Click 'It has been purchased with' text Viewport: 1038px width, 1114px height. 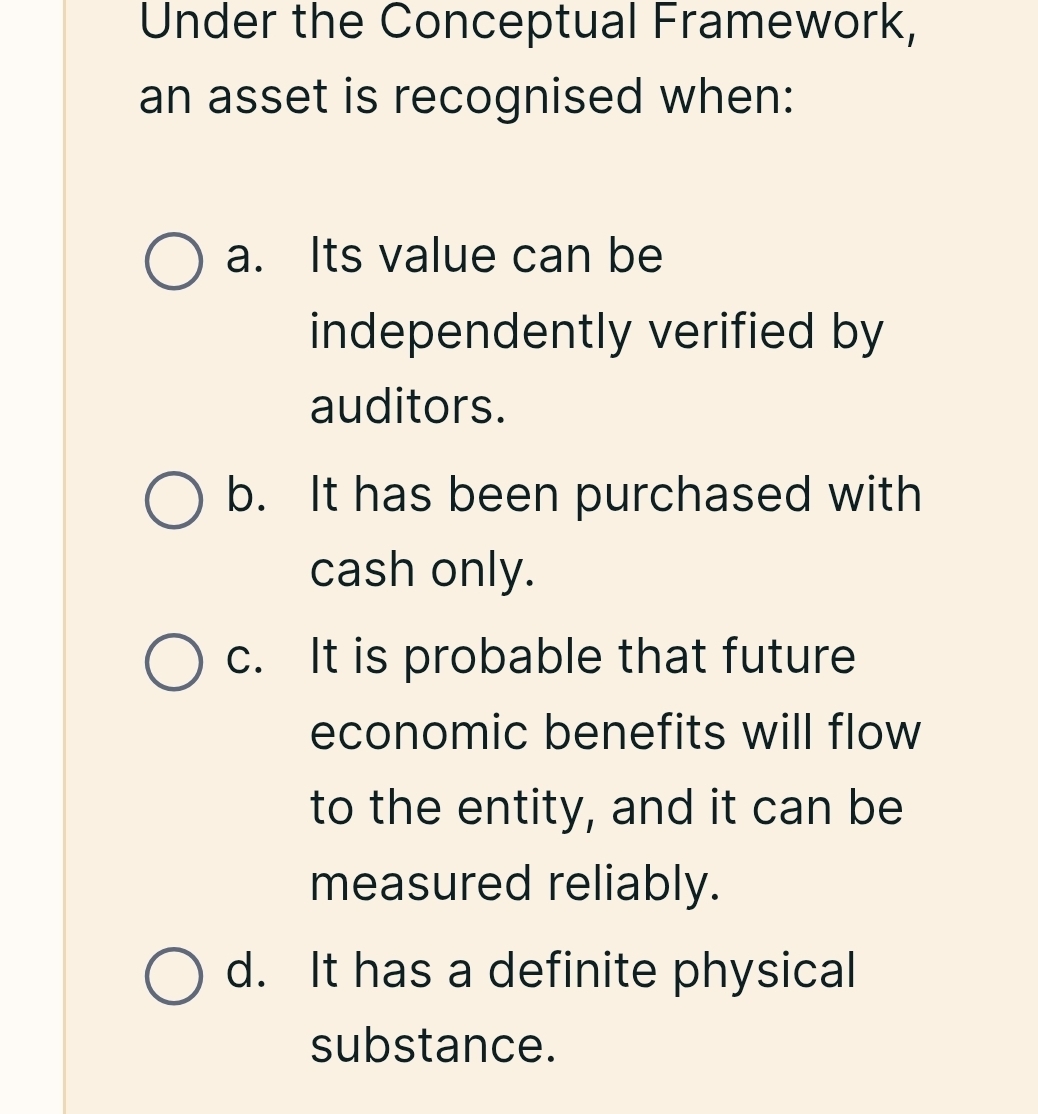coord(615,495)
